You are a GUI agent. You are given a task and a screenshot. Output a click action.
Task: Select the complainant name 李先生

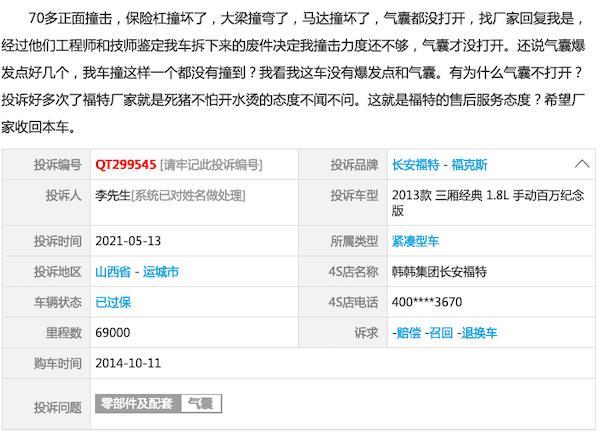[113, 195]
